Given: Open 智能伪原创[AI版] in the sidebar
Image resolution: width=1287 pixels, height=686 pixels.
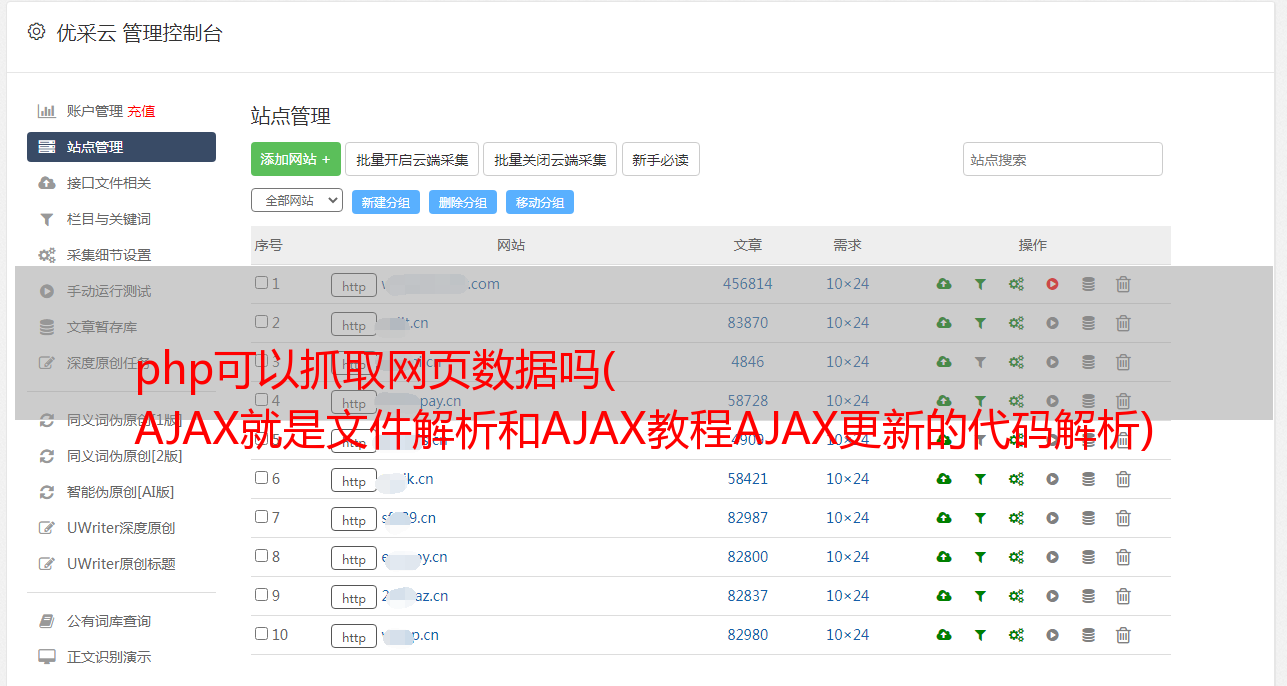Looking at the screenshot, I should [121, 492].
